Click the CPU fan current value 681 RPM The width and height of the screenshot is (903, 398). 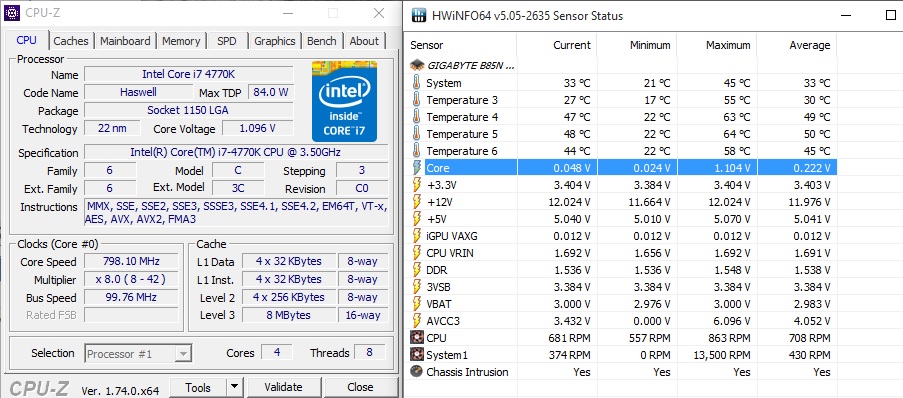(x=570, y=338)
